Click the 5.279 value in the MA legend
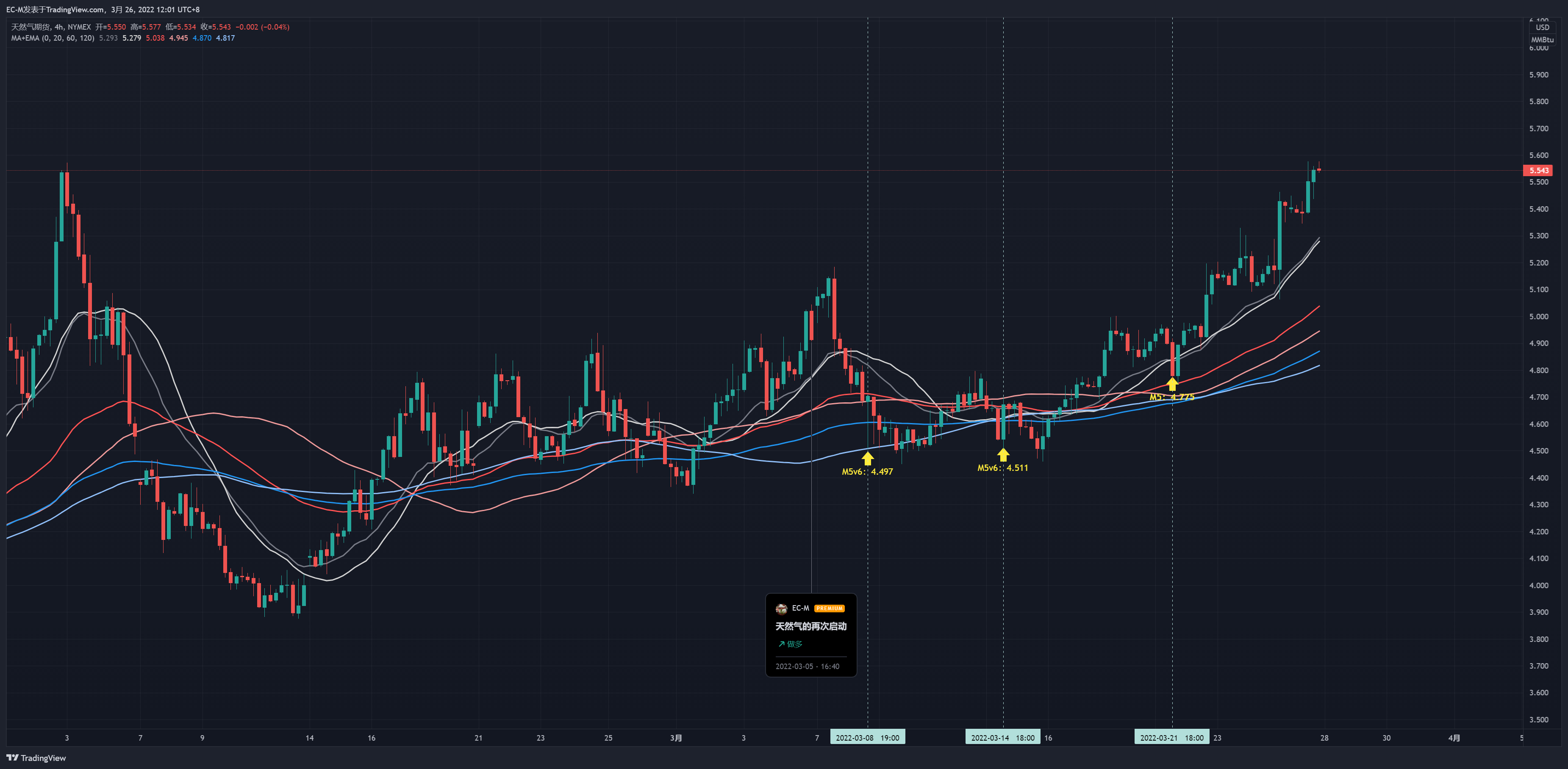 131,38
